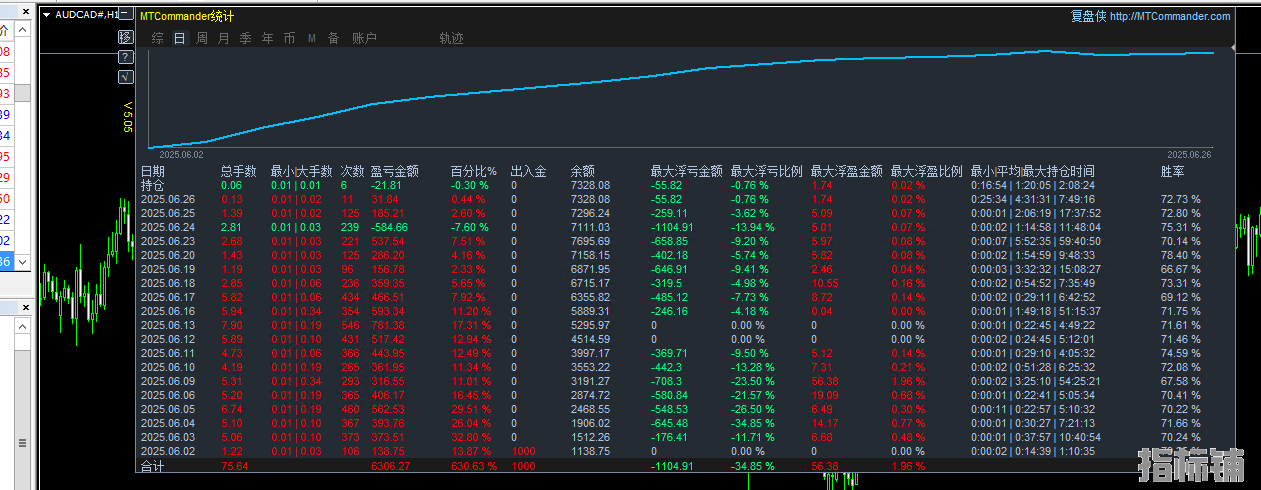Click the upper panel scroll-up arrow
This screenshot has width=1261, height=490.
[22, 30]
